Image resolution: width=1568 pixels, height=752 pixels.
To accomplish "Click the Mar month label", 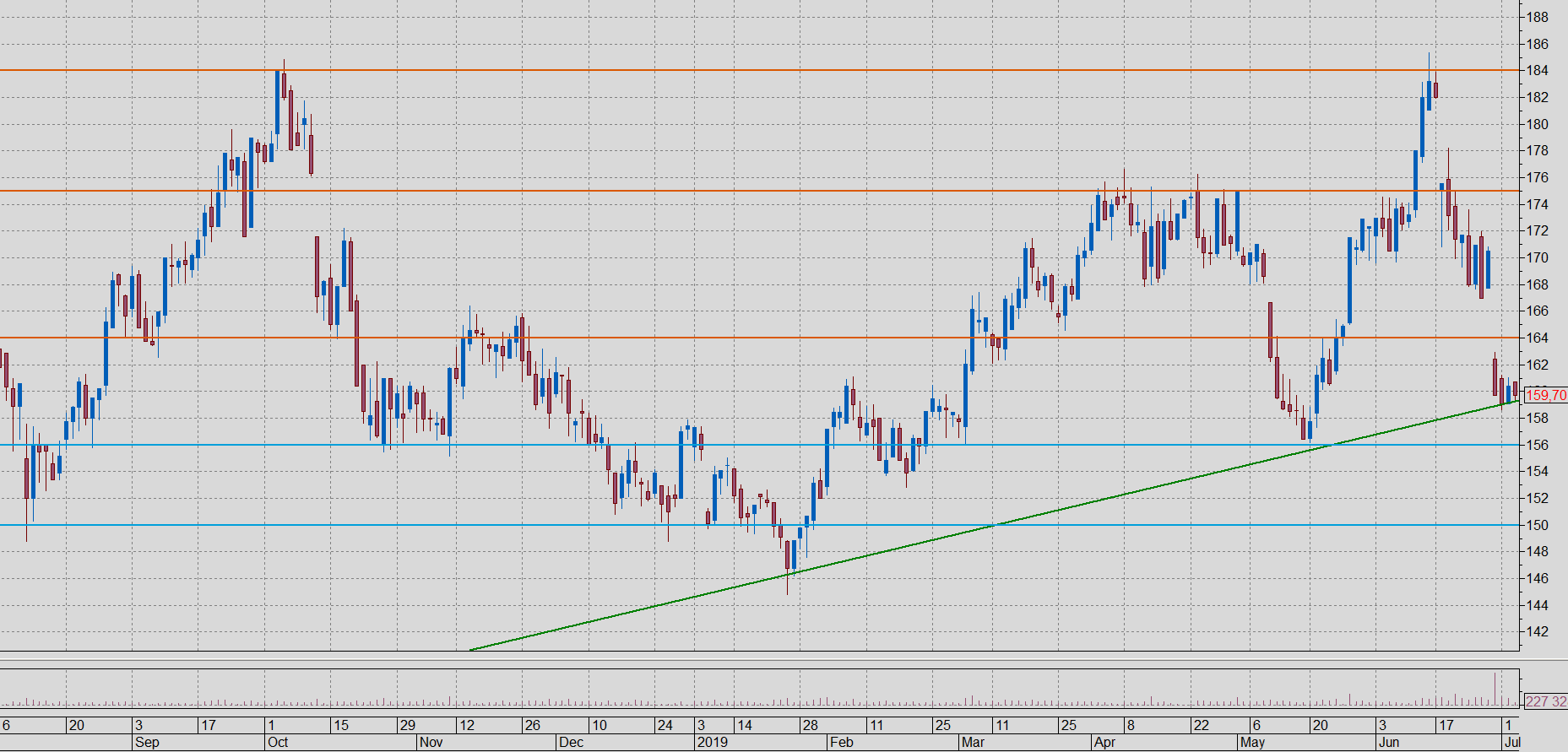I will (x=973, y=742).
